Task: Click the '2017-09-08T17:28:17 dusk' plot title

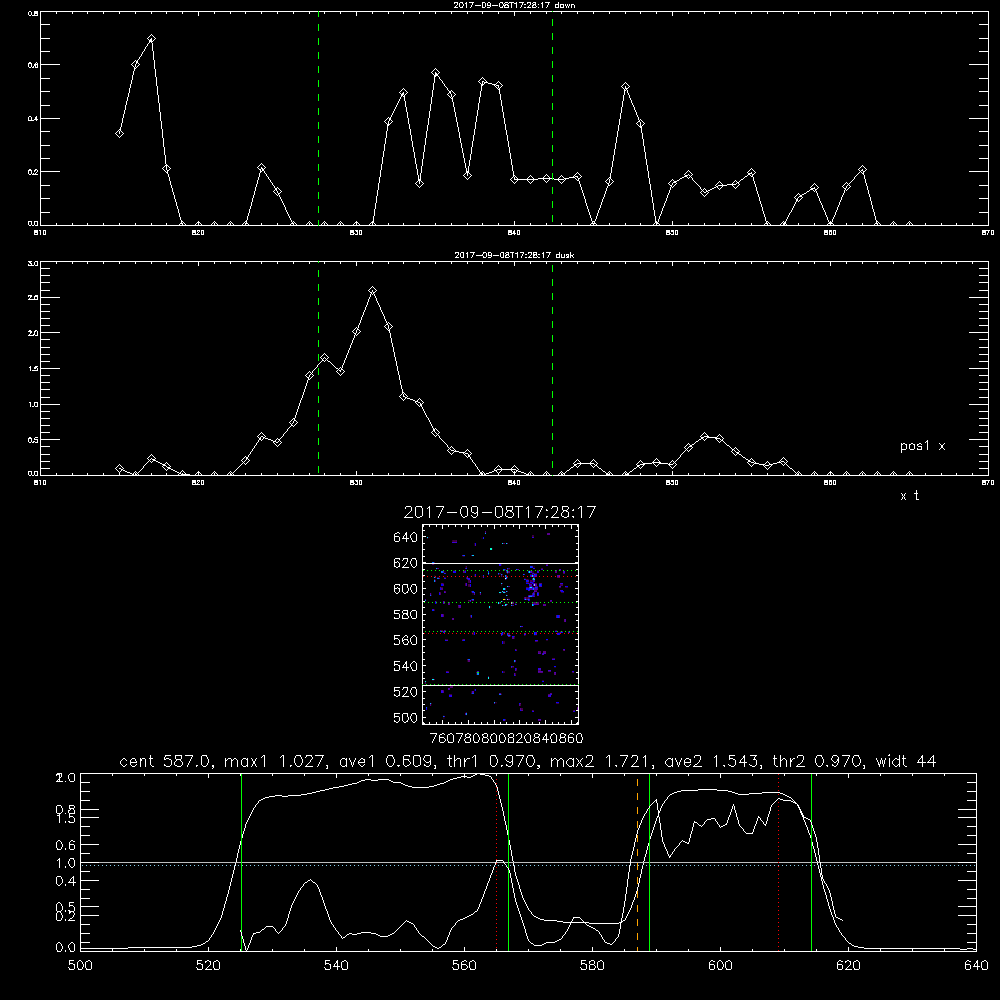Action: pos(514,255)
